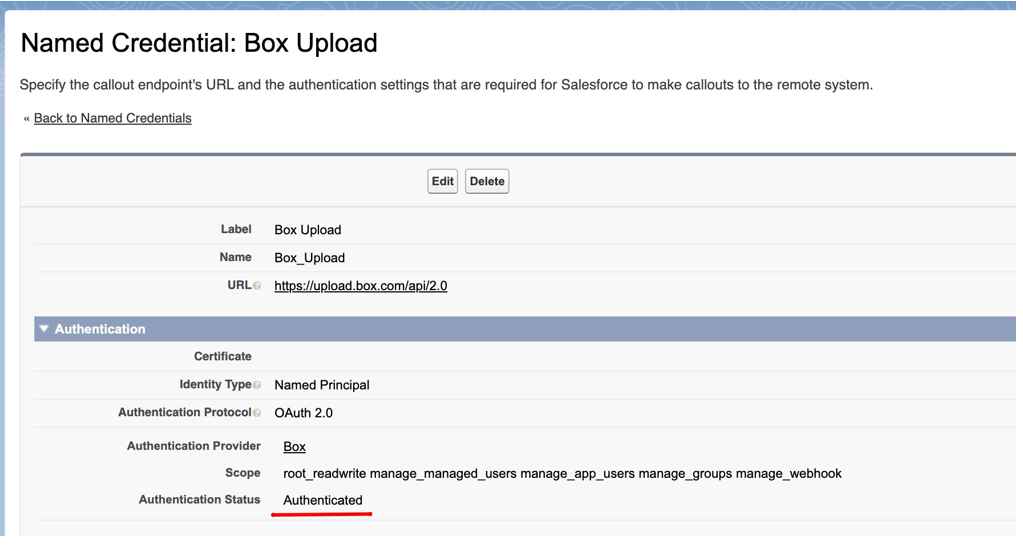Click the 'Identity Type' field name

click(x=215, y=384)
